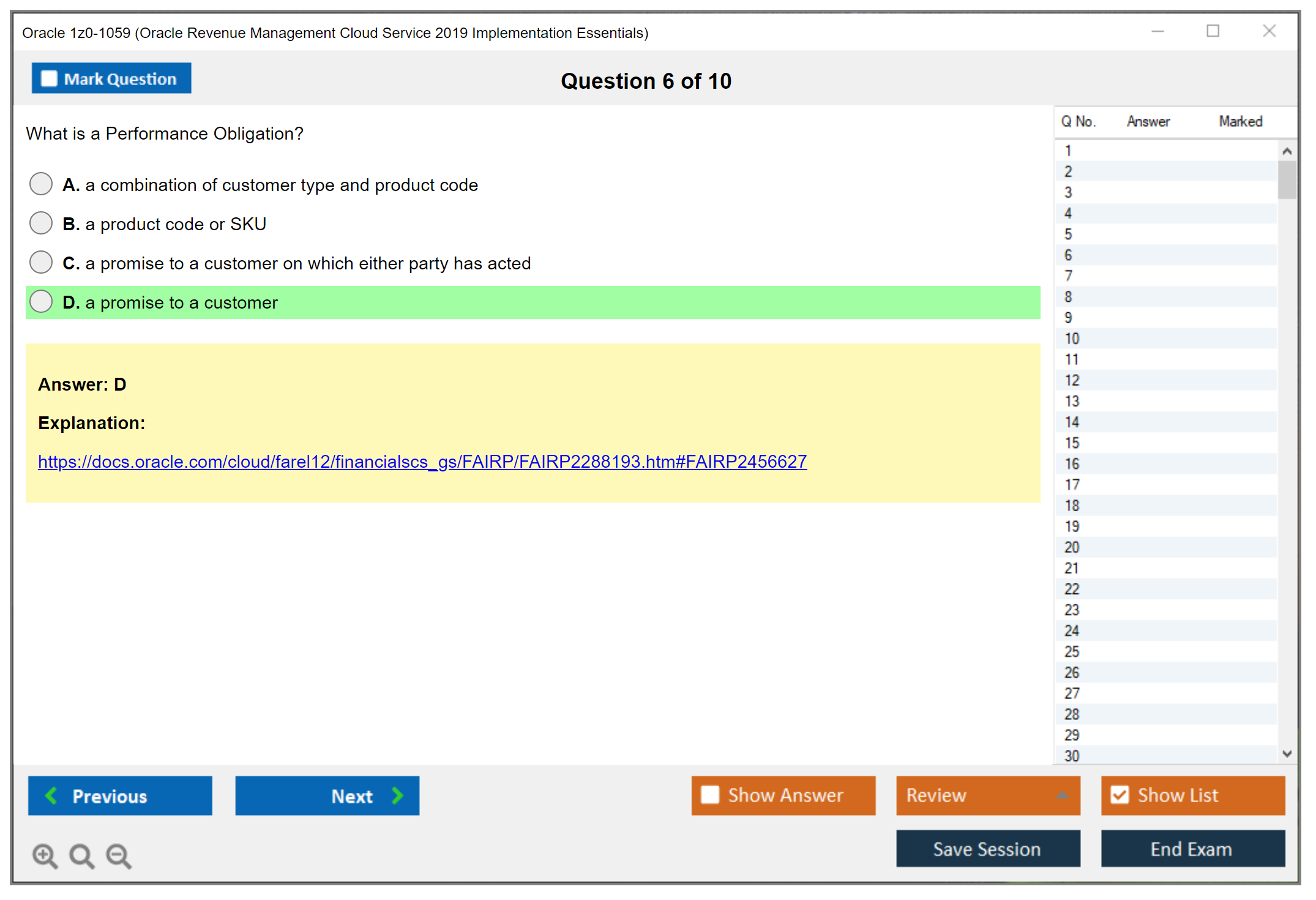
Task: Click the green arrow on the Next button
Action: click(397, 795)
